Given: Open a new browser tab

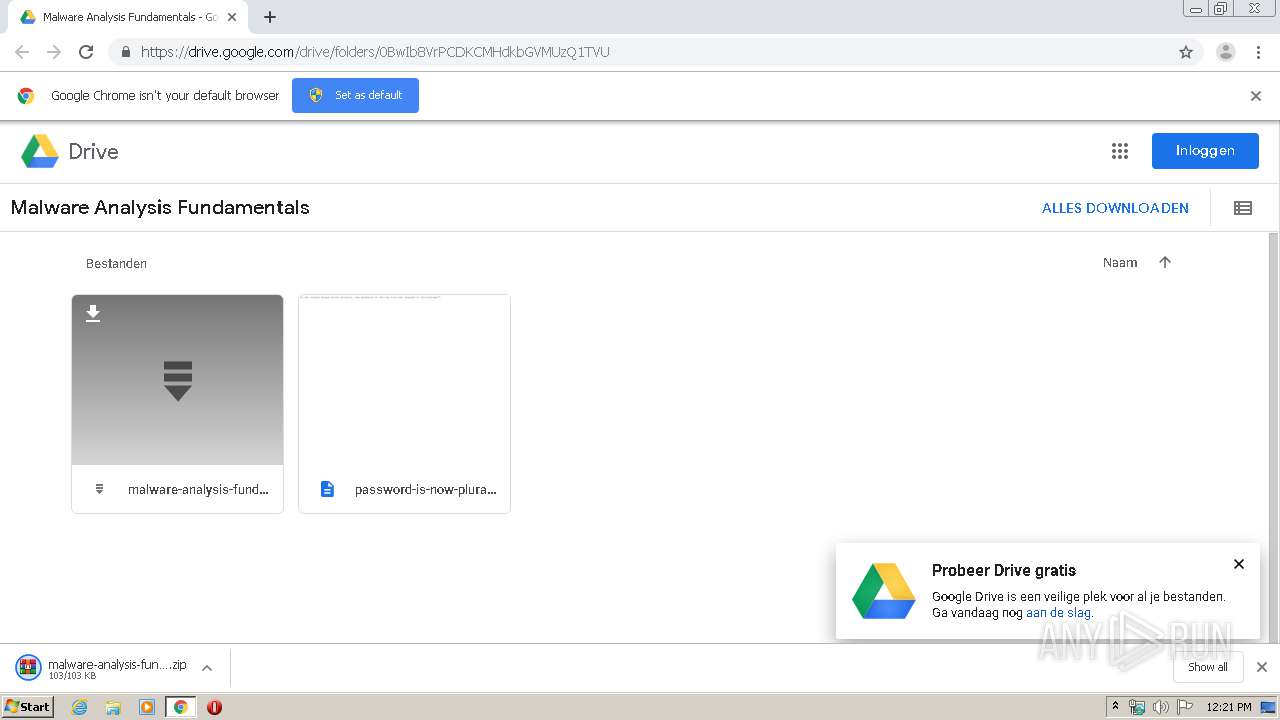Looking at the screenshot, I should (x=270, y=17).
